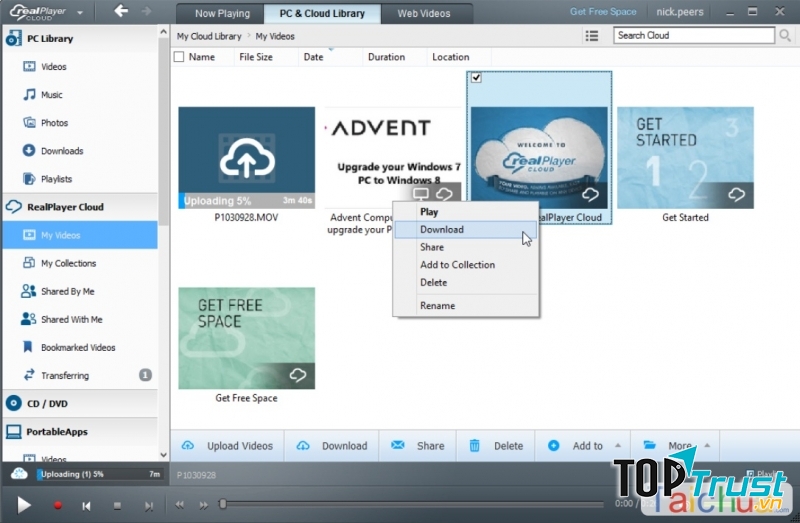Viewport: 800px width, 523px height.
Task: Go forward with the right arrow button
Action: point(146,11)
